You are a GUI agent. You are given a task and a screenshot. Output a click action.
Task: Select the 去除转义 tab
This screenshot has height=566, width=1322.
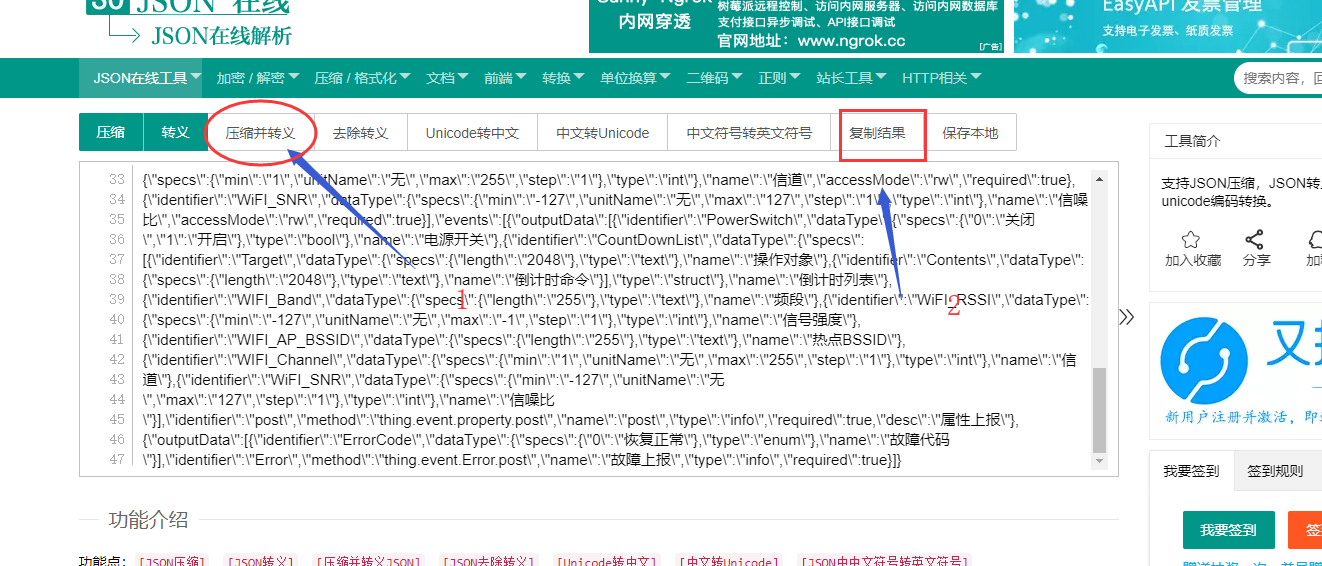click(360, 133)
